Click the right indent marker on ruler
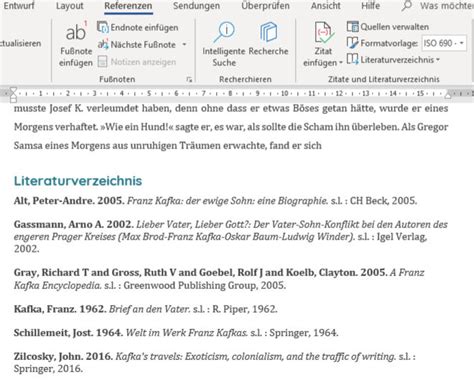This screenshot has width=474, height=390. 448,95
